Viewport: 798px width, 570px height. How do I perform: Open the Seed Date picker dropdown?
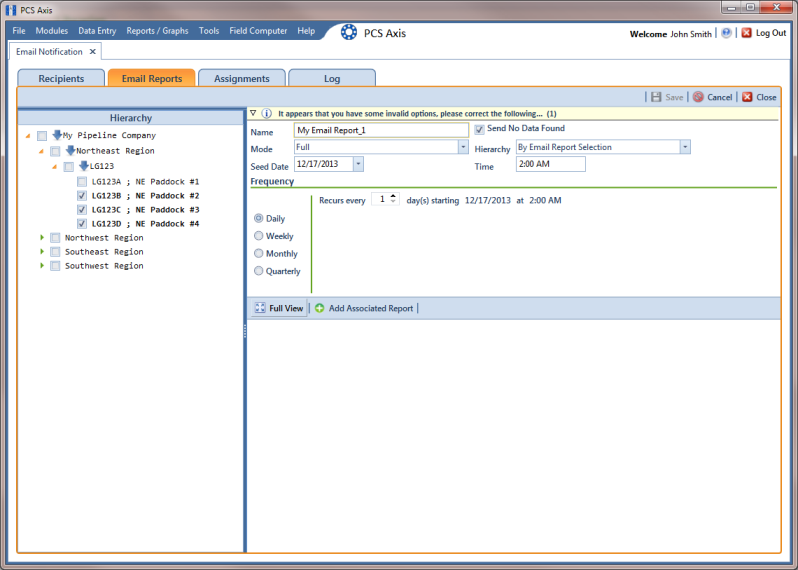tap(358, 164)
